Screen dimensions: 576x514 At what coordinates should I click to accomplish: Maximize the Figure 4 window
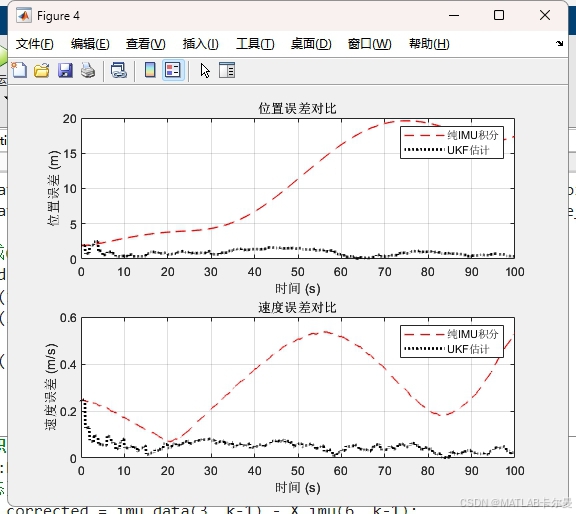(x=498, y=15)
